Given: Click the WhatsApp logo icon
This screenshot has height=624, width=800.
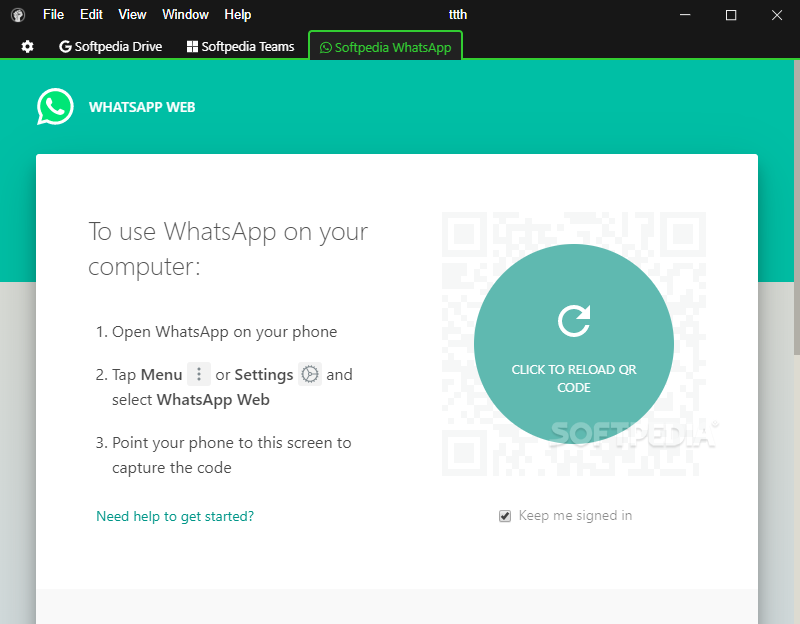Looking at the screenshot, I should pyautogui.click(x=55, y=106).
